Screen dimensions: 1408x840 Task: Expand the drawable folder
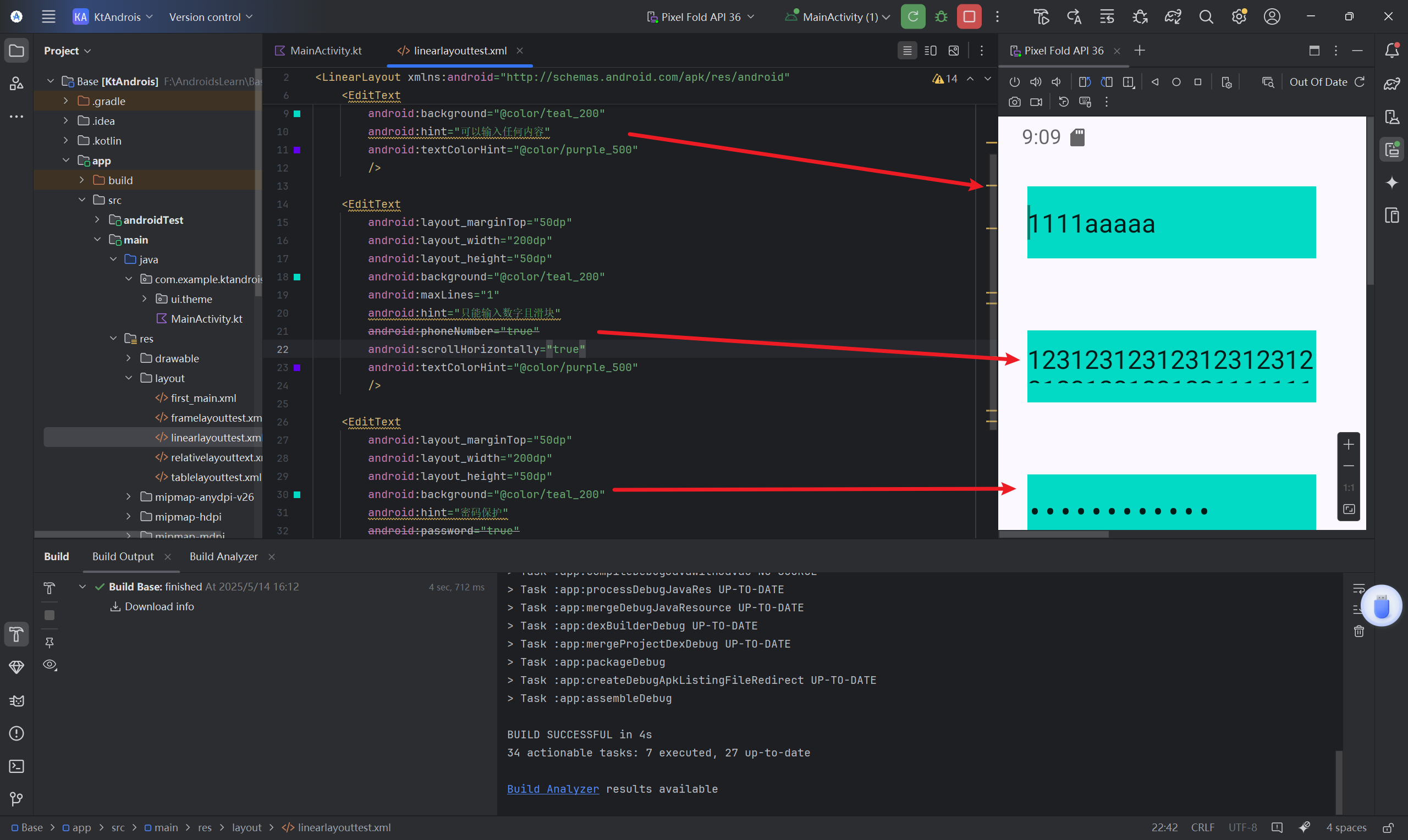(129, 358)
